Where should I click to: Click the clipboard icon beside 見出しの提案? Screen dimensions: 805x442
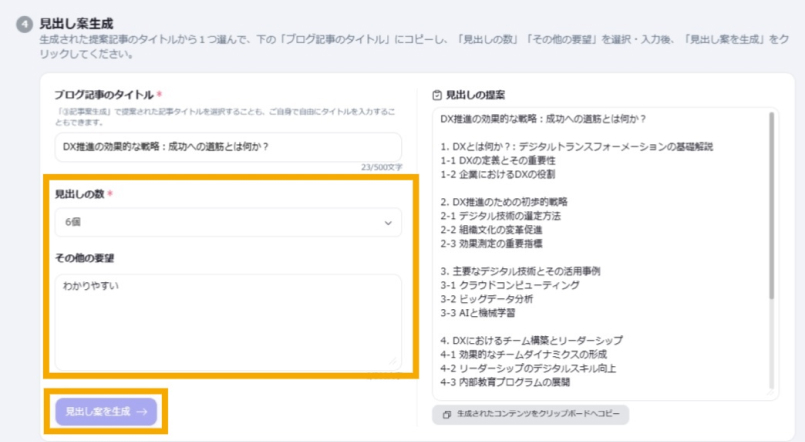coord(436,96)
